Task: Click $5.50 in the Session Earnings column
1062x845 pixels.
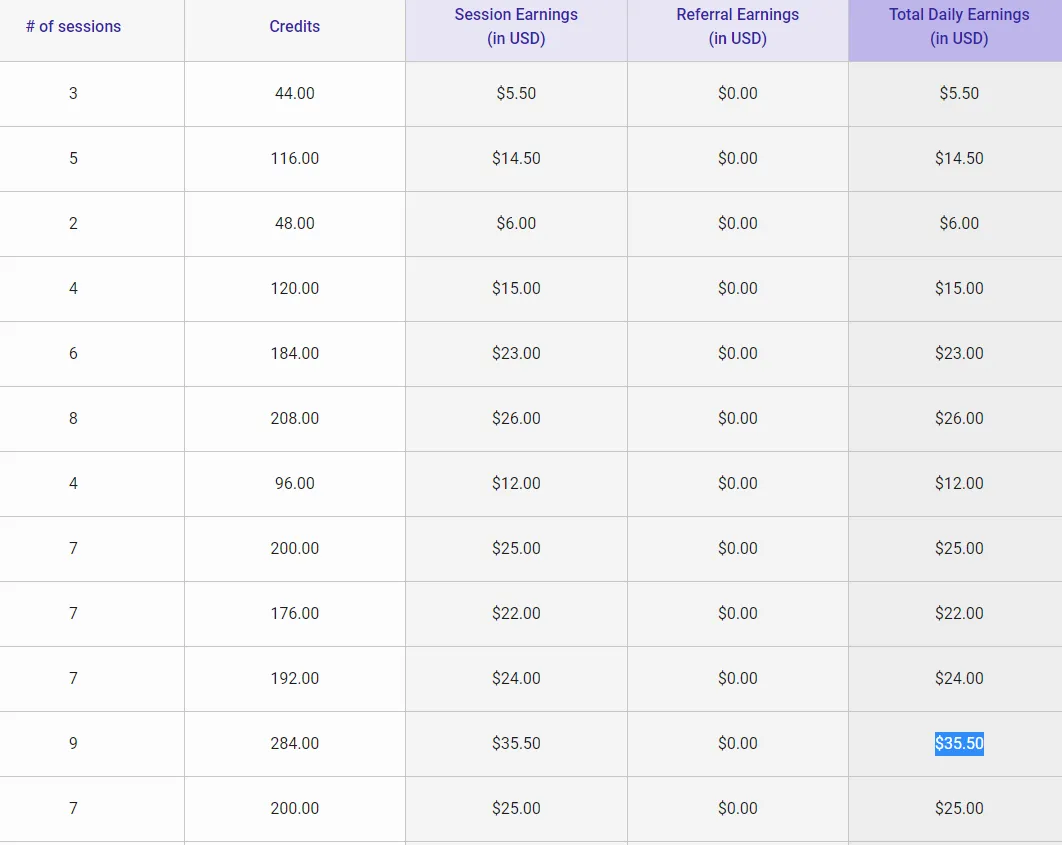Action: pyautogui.click(x=516, y=93)
